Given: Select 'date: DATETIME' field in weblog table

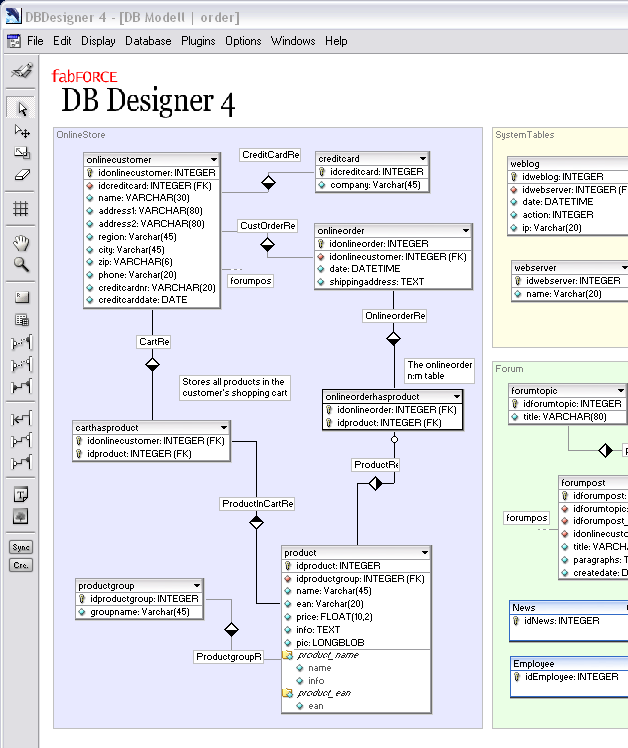Looking at the screenshot, I should tap(568, 202).
